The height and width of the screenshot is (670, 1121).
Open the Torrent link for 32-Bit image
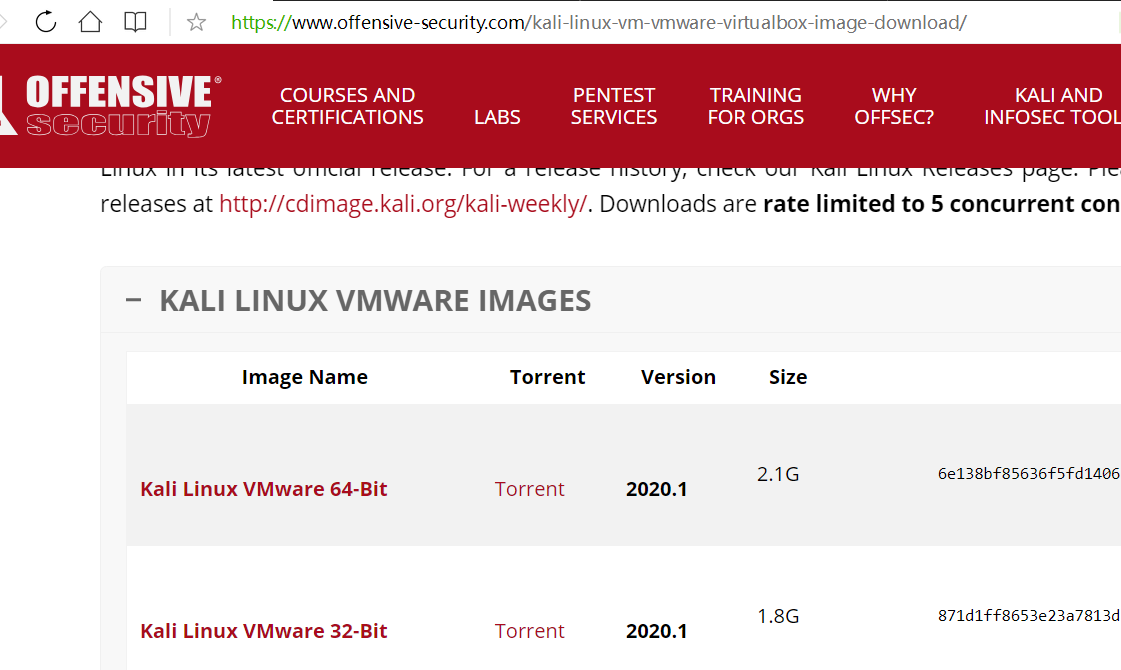pyautogui.click(x=529, y=631)
